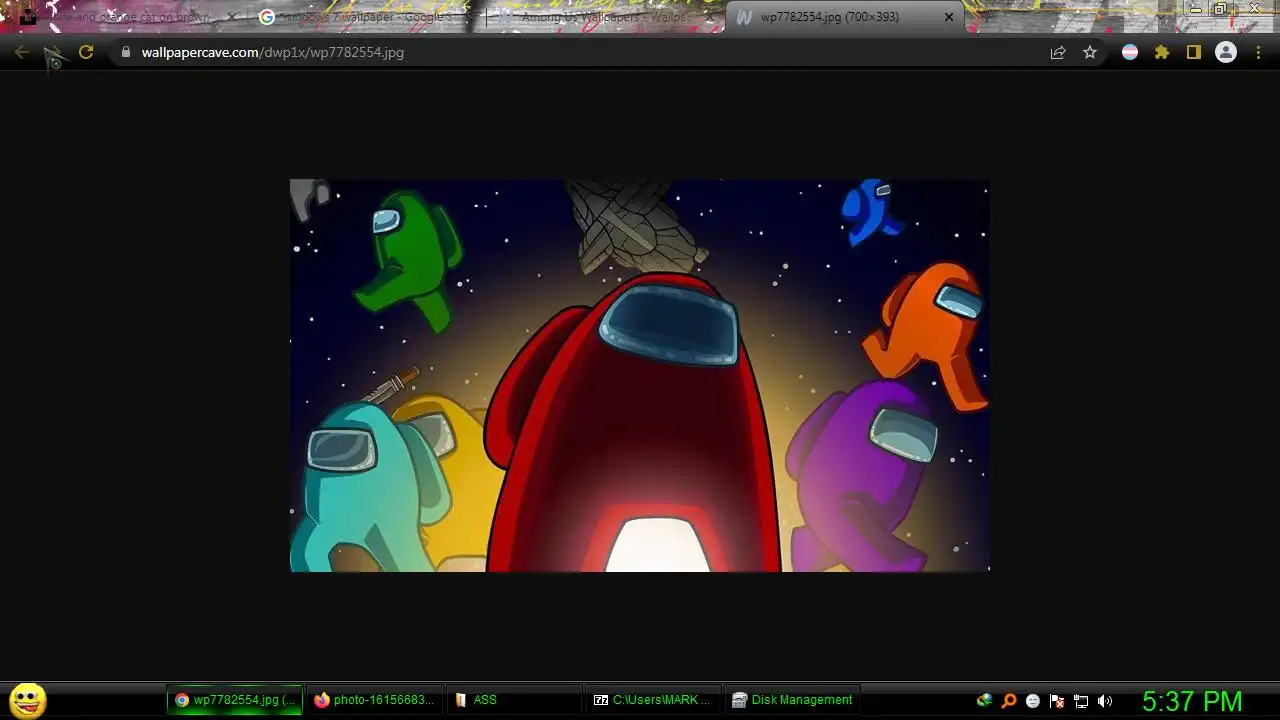Open the Disk Management taskbar item
The image size is (1280, 720).
tap(791, 700)
